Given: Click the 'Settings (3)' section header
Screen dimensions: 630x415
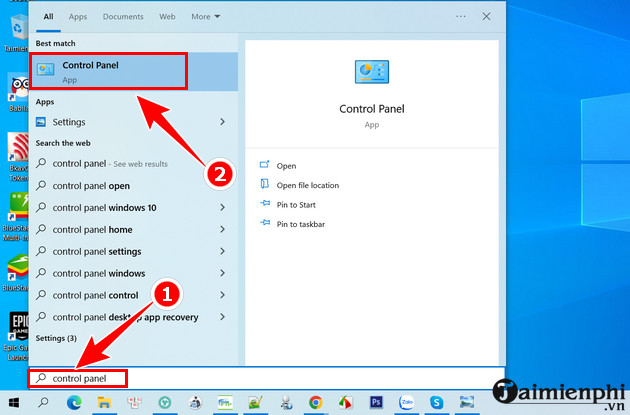Looking at the screenshot, I should tap(56, 338).
